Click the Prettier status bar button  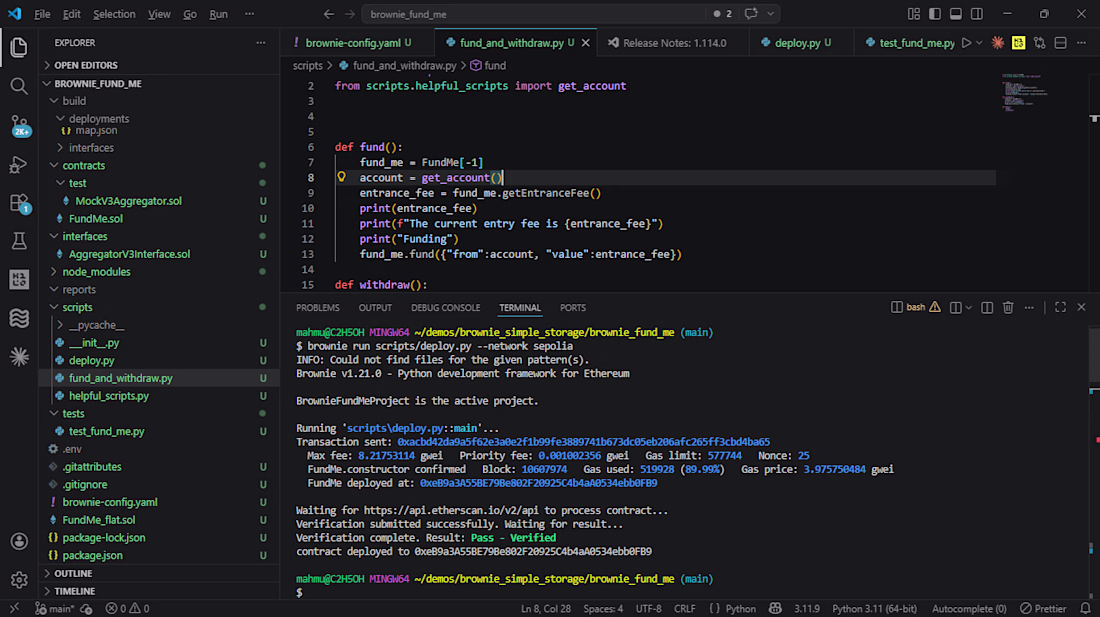(x=1044, y=608)
